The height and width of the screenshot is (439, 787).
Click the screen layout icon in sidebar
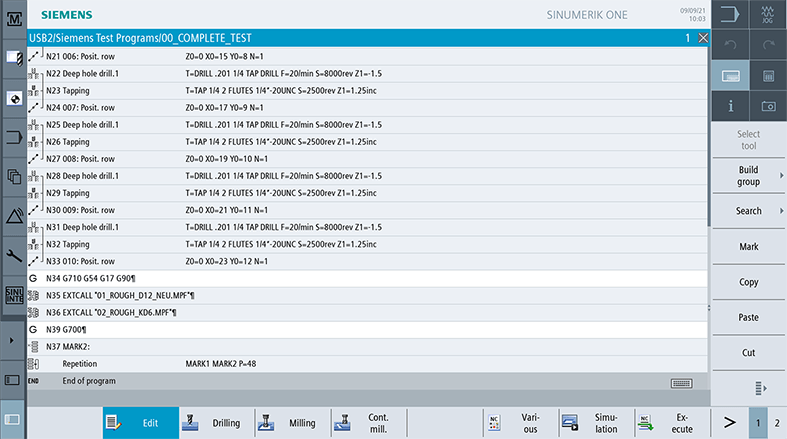pyautogui.click(x=12, y=380)
